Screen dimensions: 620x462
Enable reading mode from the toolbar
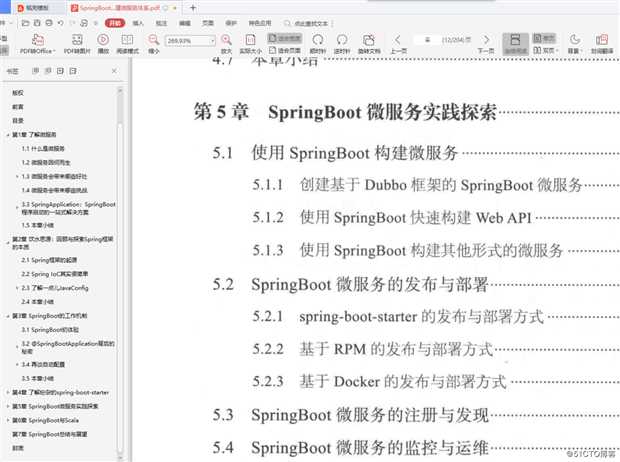pos(127,44)
